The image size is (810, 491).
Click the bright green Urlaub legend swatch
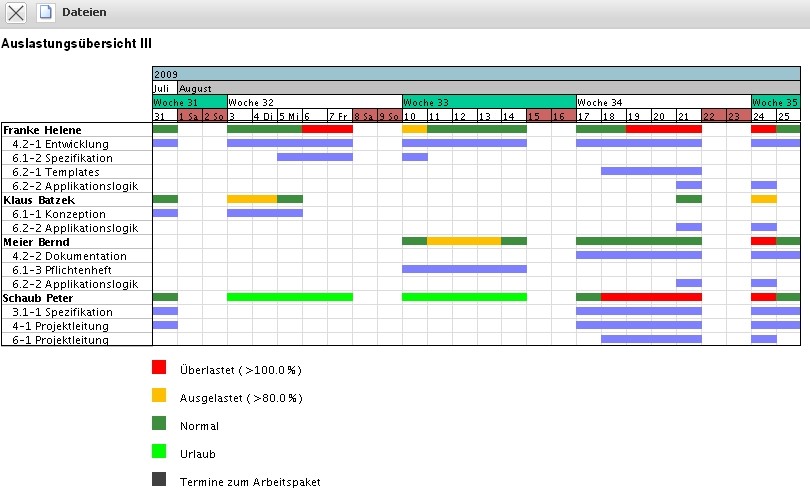point(159,452)
